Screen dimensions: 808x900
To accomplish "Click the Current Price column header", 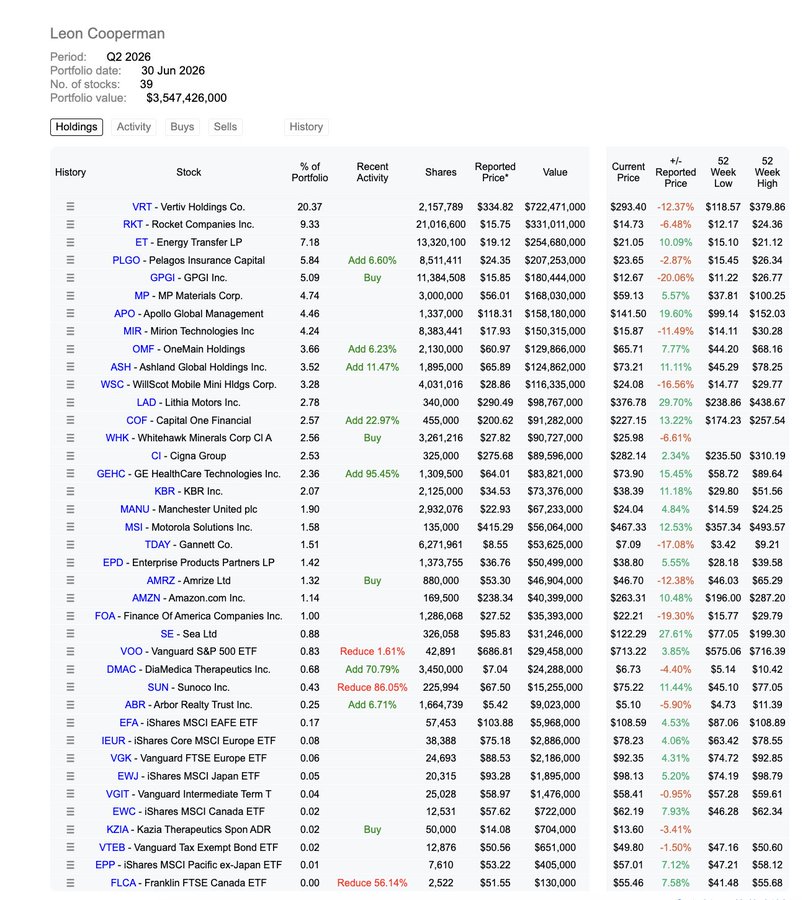I will [x=628, y=172].
